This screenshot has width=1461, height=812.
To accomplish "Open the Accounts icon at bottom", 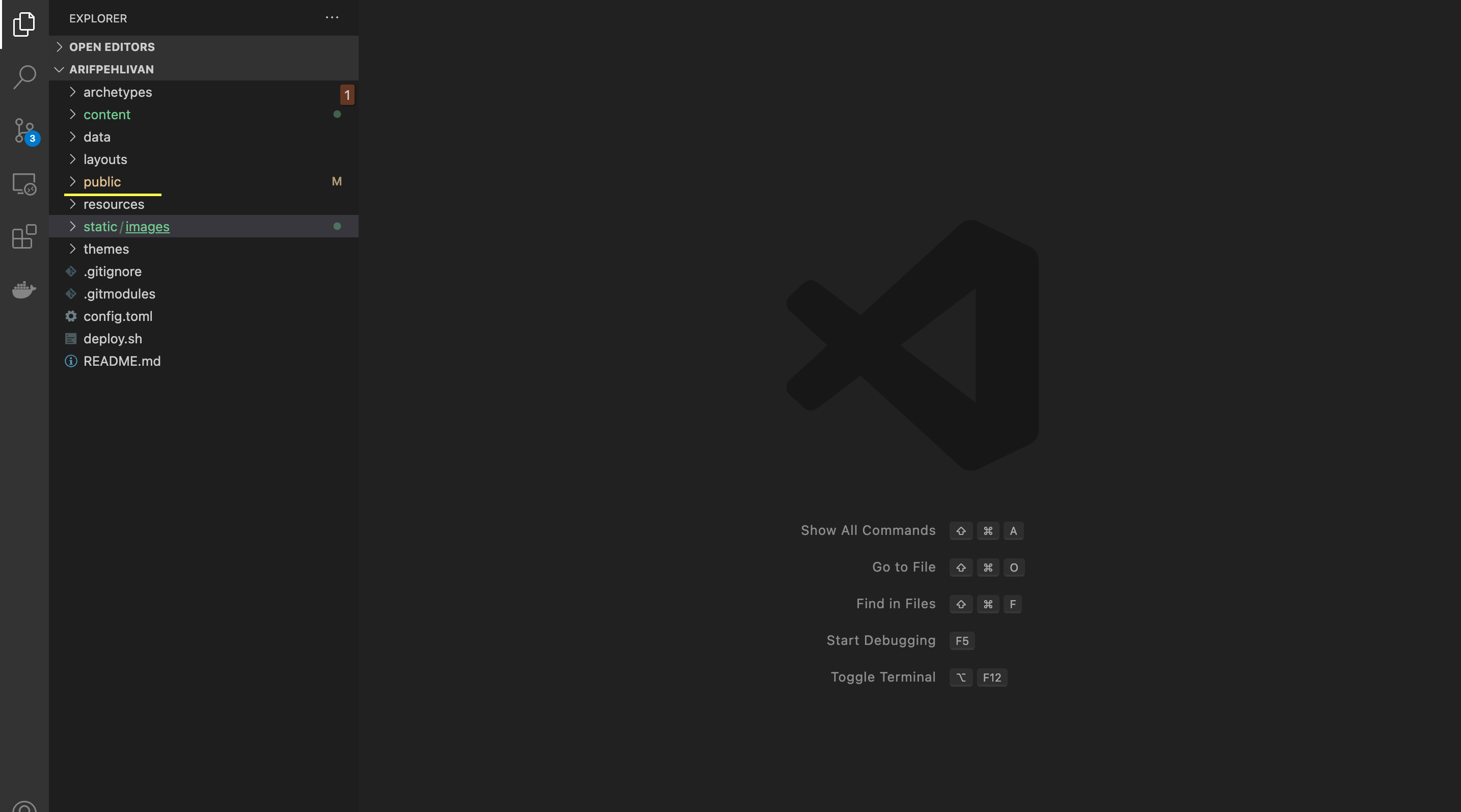I will 24,806.
